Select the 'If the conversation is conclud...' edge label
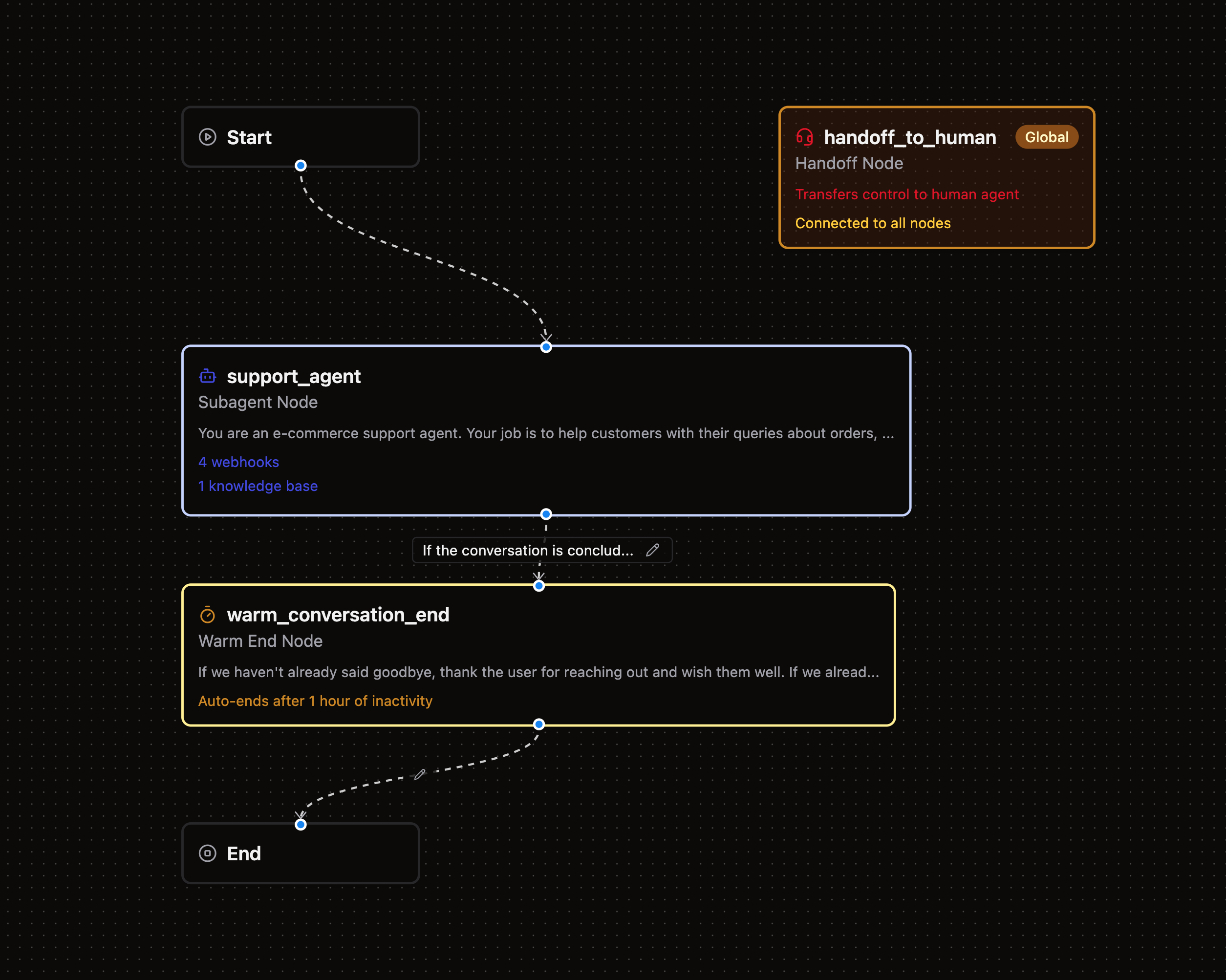Image resolution: width=1226 pixels, height=980 pixels. pos(527,550)
